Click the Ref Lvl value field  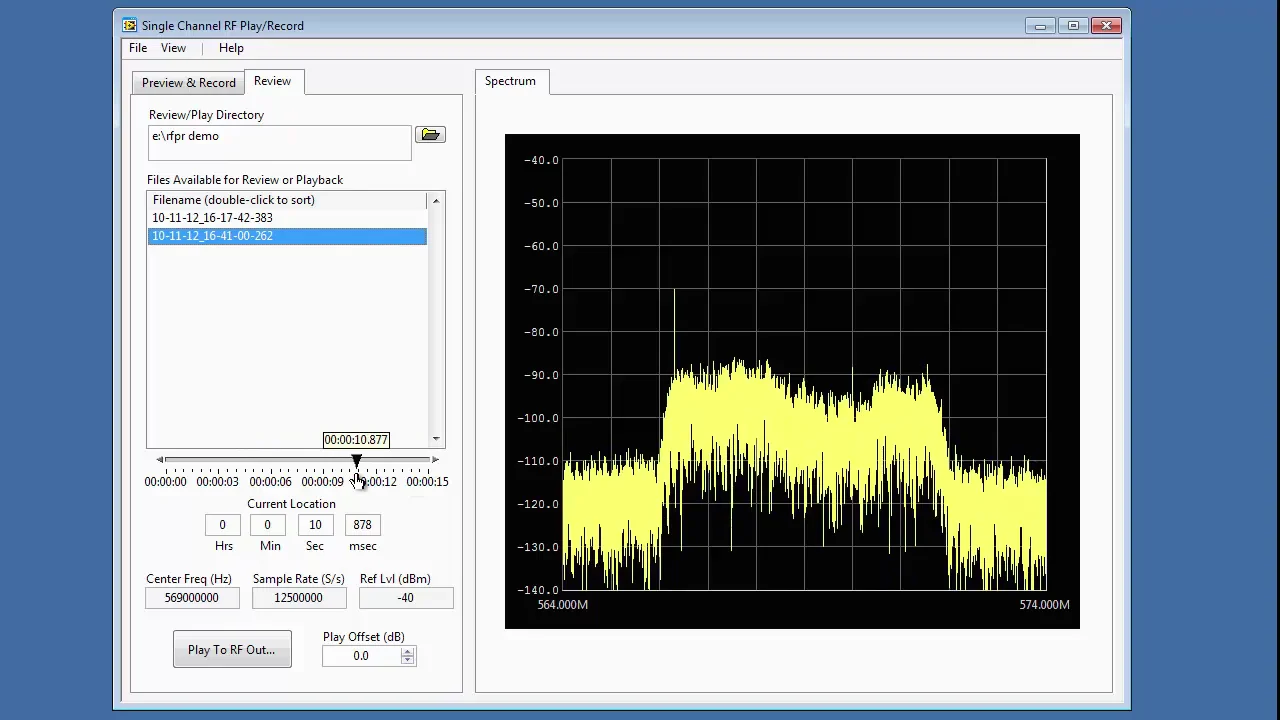pyautogui.click(x=405, y=598)
